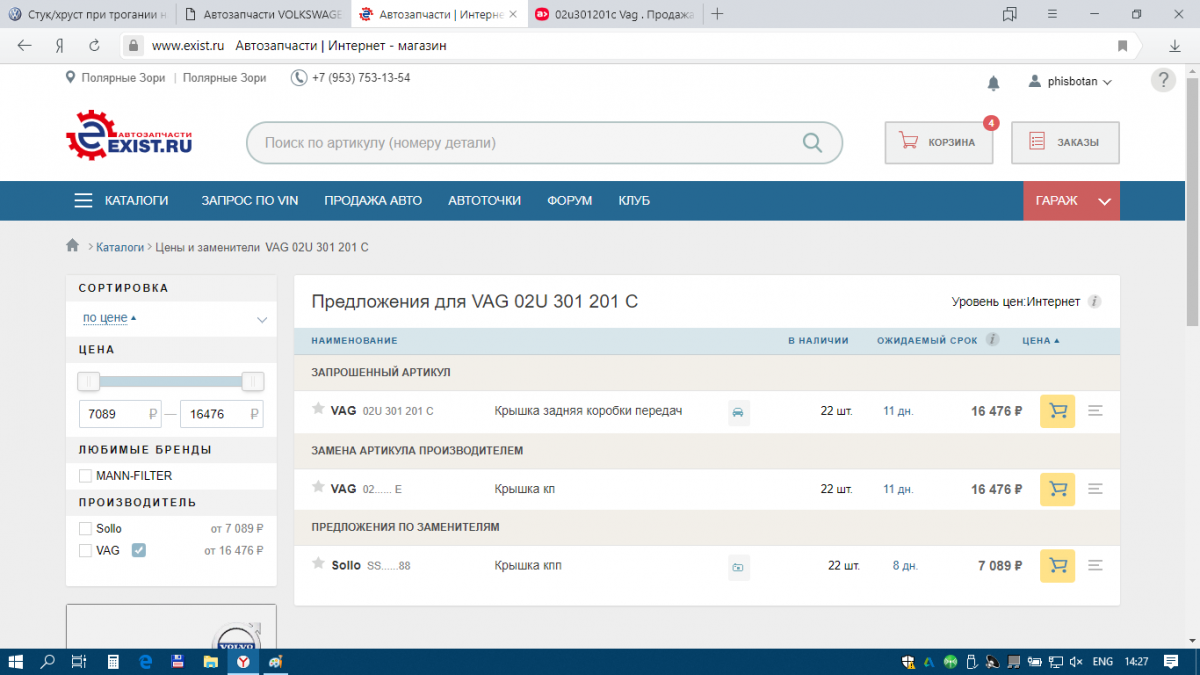Click info icon next to Уровень цен

pyautogui.click(x=1094, y=302)
